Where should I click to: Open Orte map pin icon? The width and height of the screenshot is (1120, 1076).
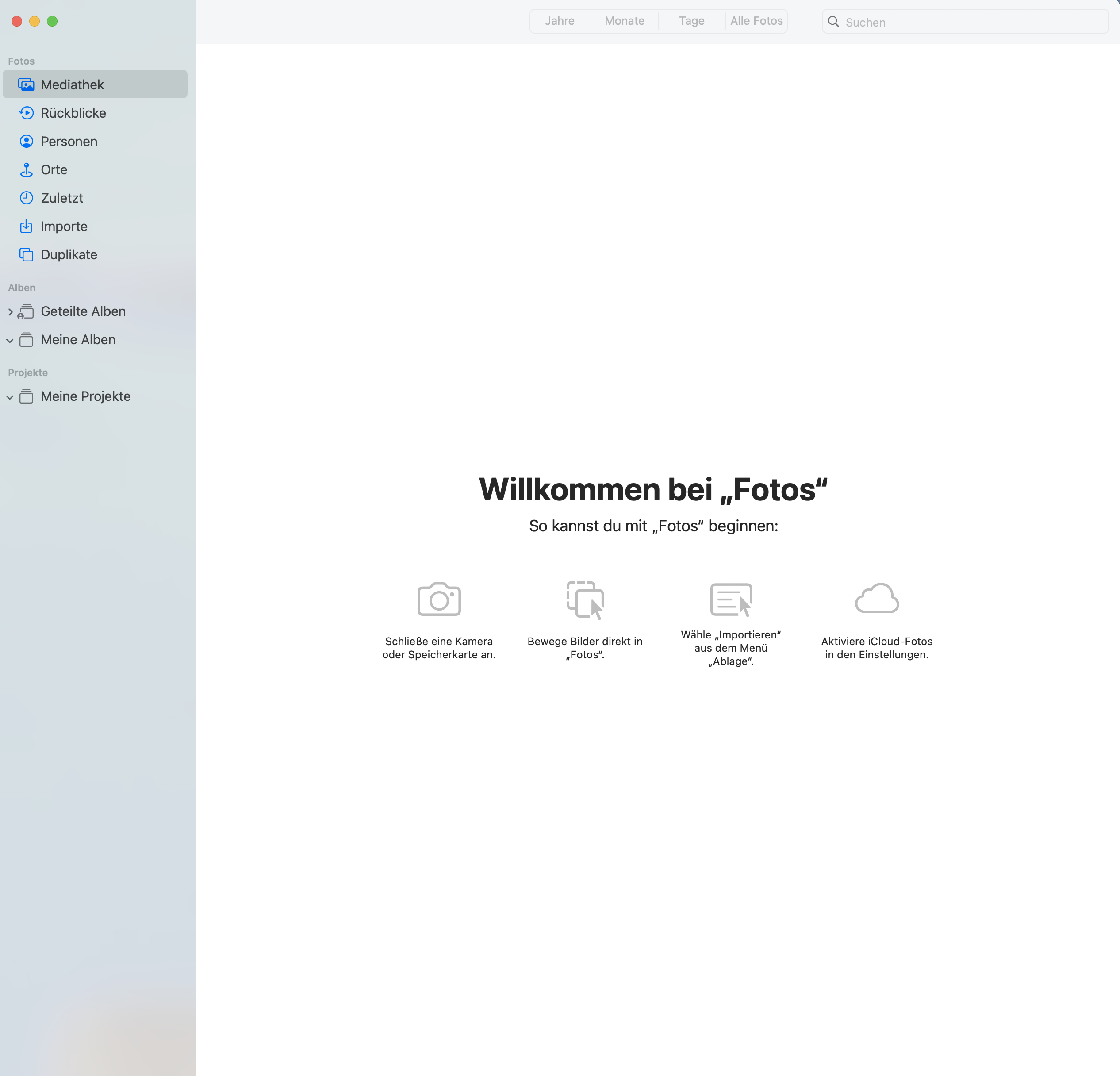point(26,170)
